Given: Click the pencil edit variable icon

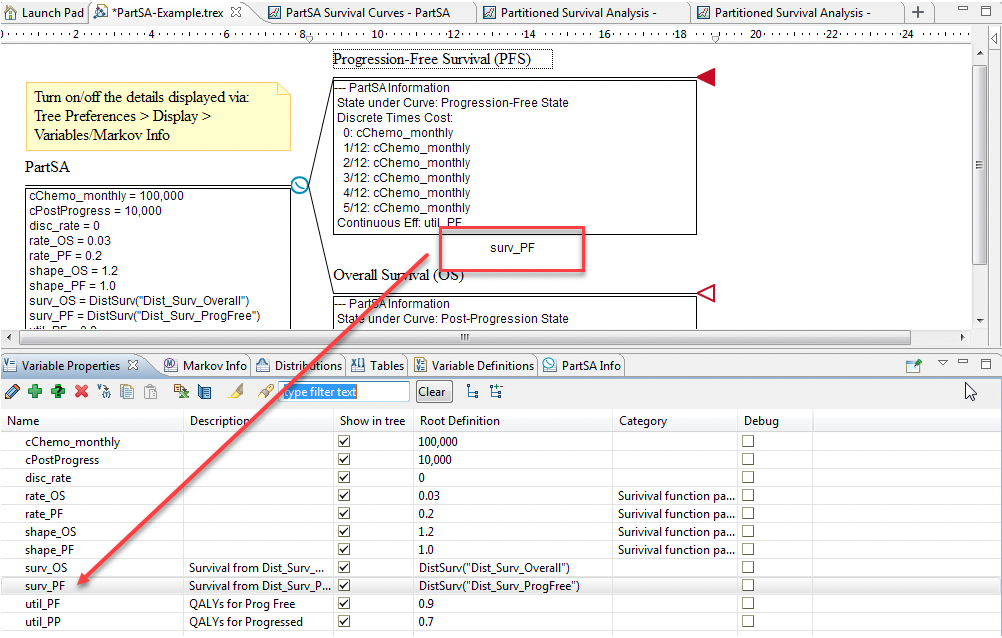Looking at the screenshot, I should (12, 392).
